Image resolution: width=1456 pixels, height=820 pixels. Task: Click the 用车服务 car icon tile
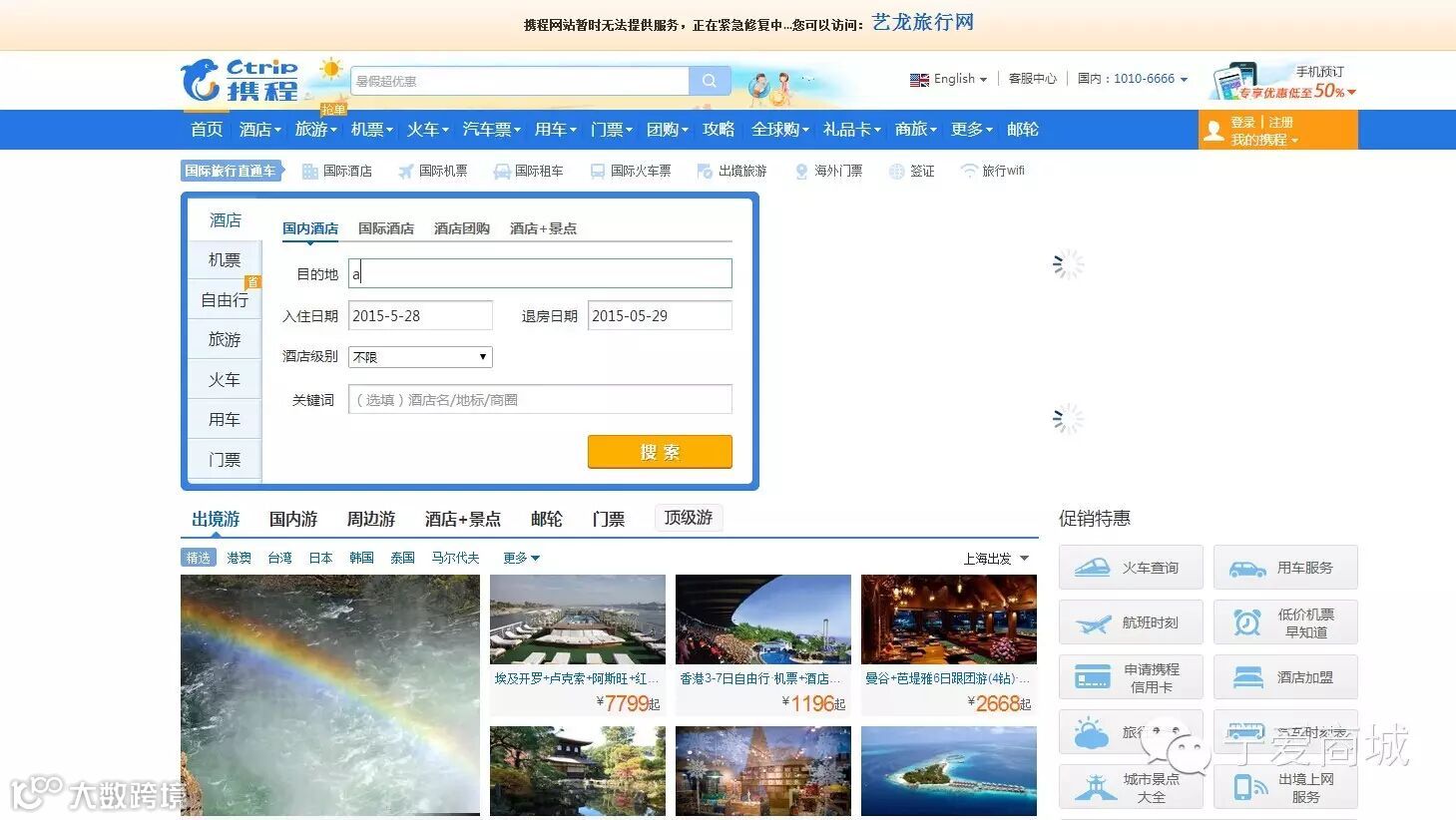pos(1285,568)
